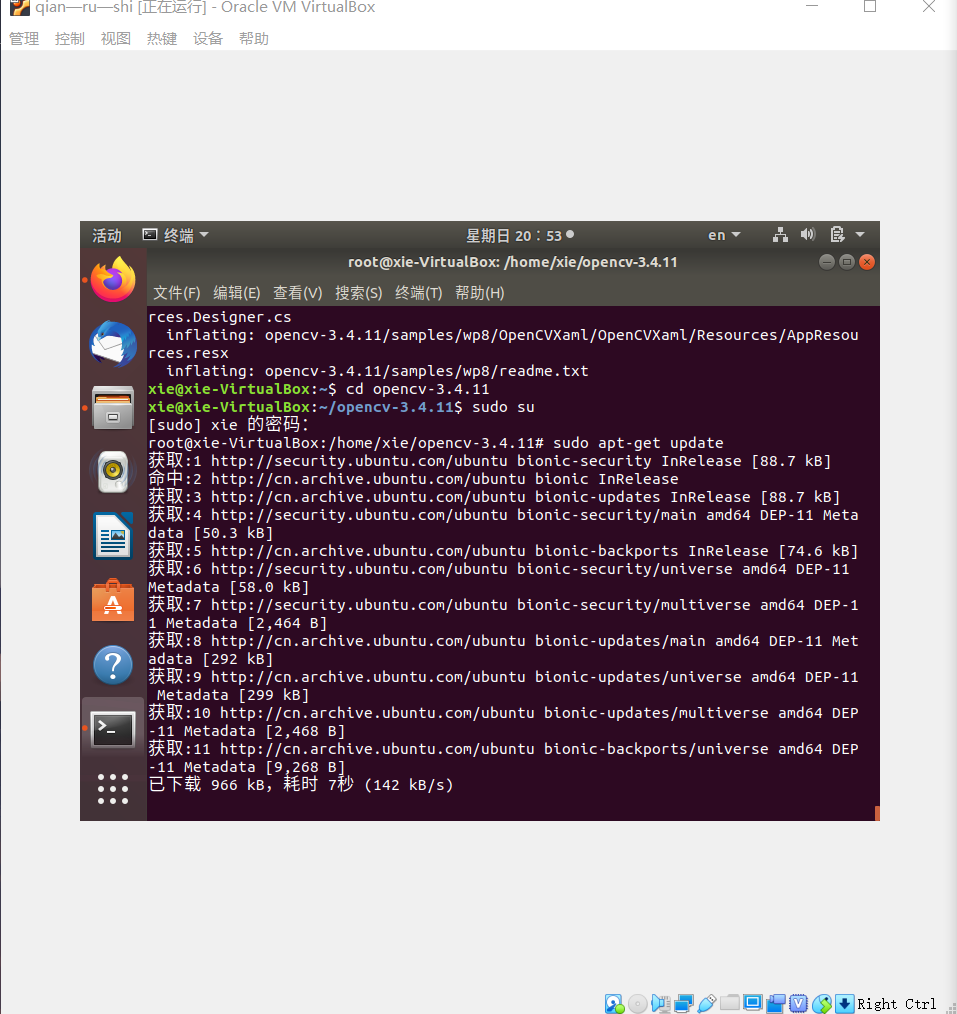The height and width of the screenshot is (1014, 957).
Task: Open the VirtualBox 帮助 menu
Action: click(x=253, y=39)
